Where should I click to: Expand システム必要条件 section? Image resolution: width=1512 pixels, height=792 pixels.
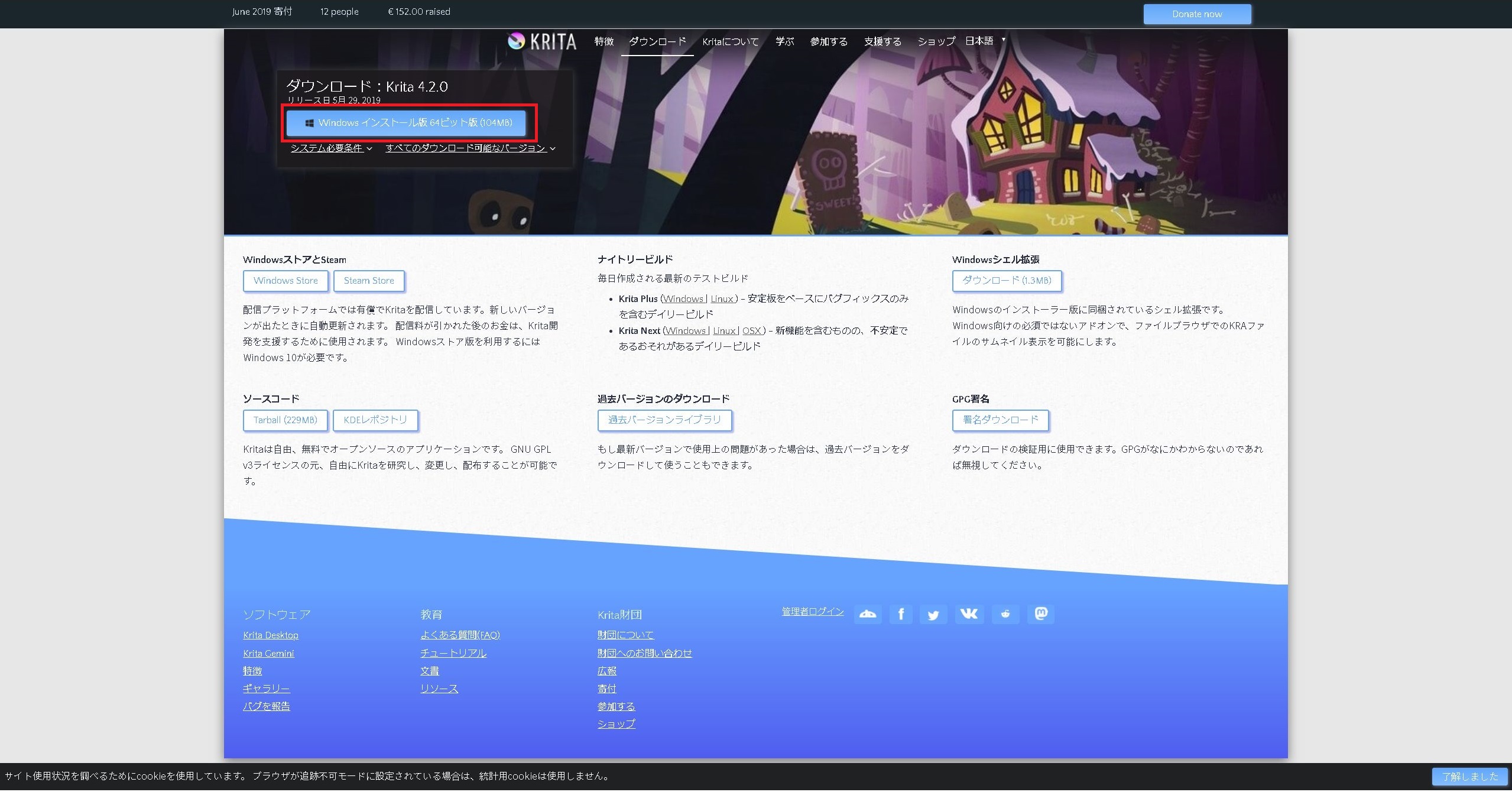pyautogui.click(x=331, y=148)
